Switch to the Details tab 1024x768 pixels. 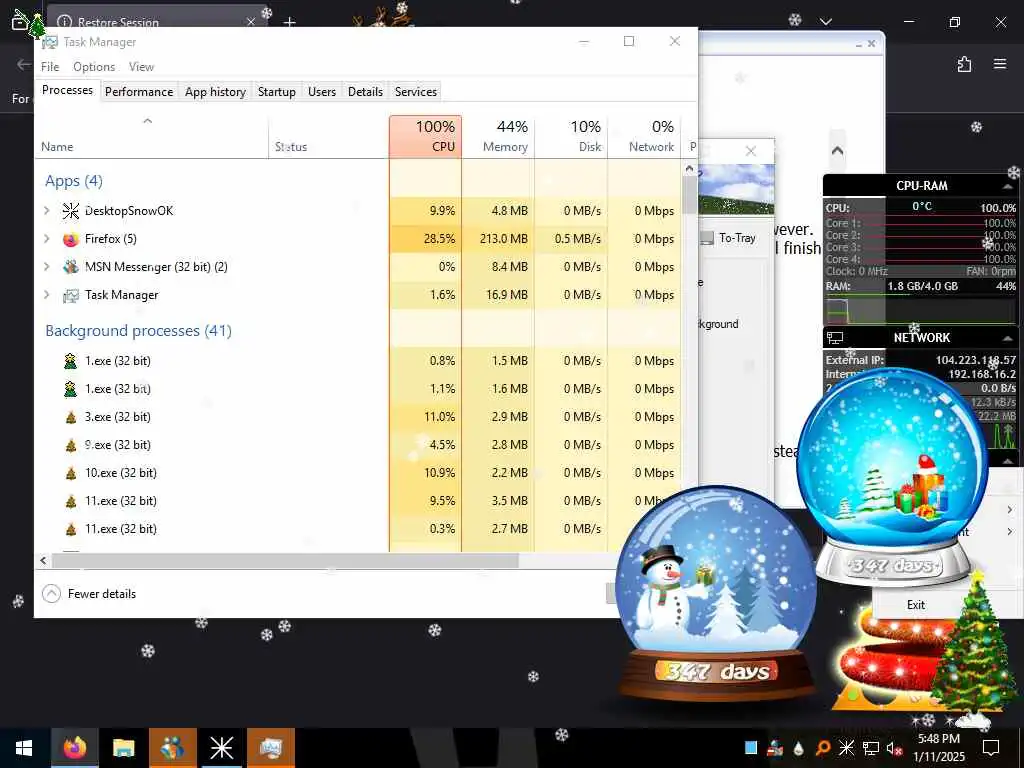365,92
